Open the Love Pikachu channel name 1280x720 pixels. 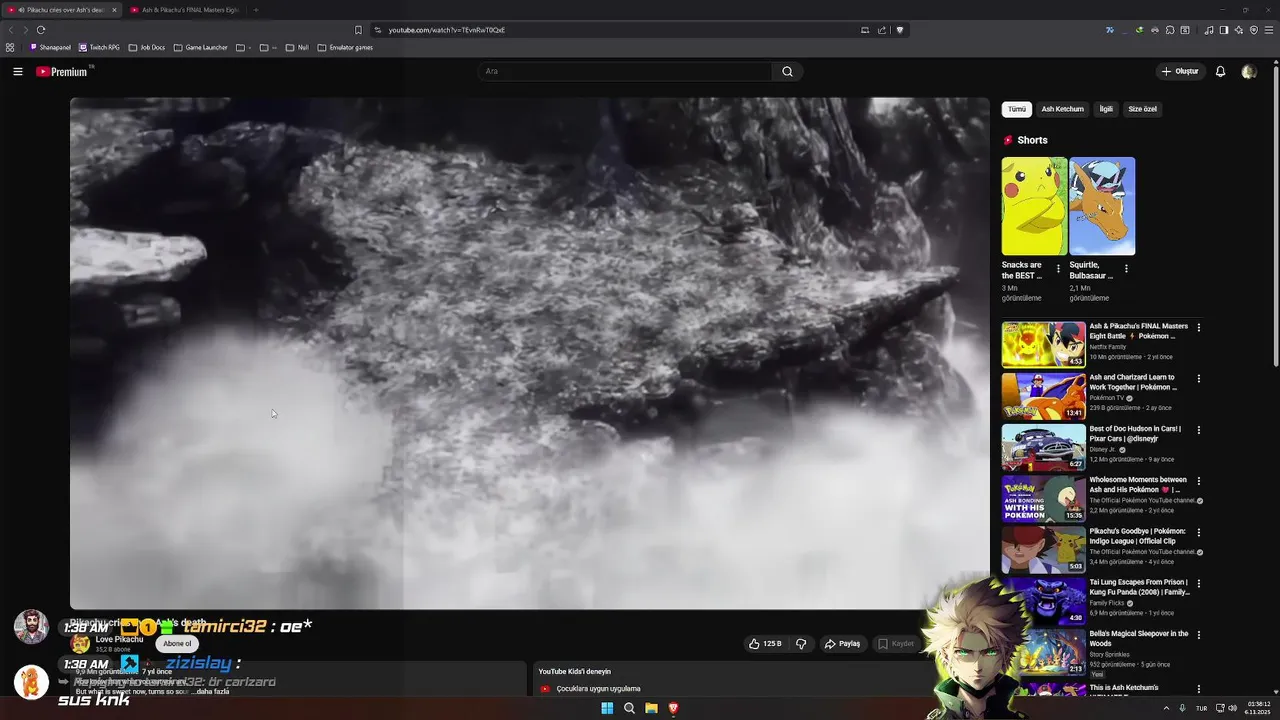tap(119, 639)
